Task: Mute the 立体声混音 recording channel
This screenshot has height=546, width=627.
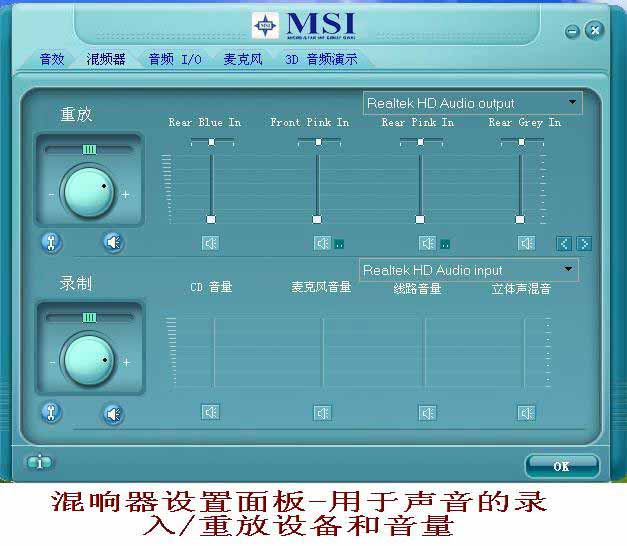Action: tap(526, 413)
